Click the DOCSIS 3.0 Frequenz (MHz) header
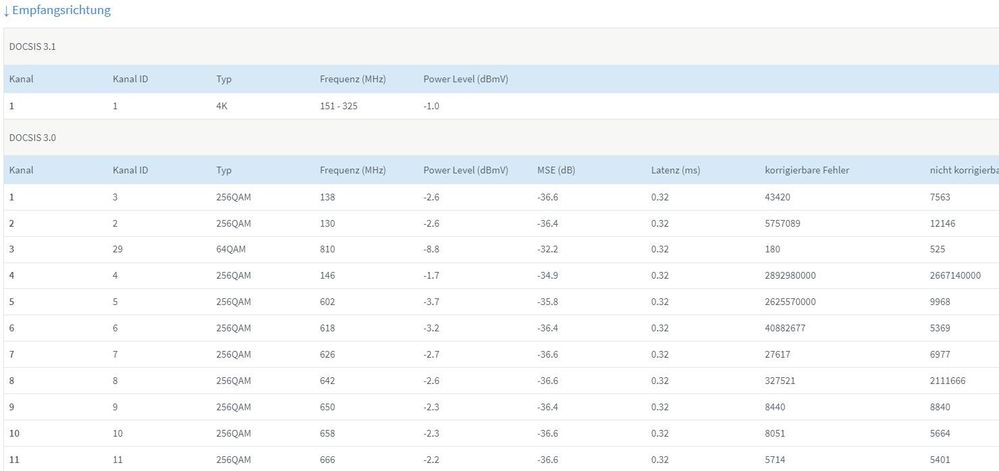This screenshot has width=999, height=471. (x=352, y=170)
